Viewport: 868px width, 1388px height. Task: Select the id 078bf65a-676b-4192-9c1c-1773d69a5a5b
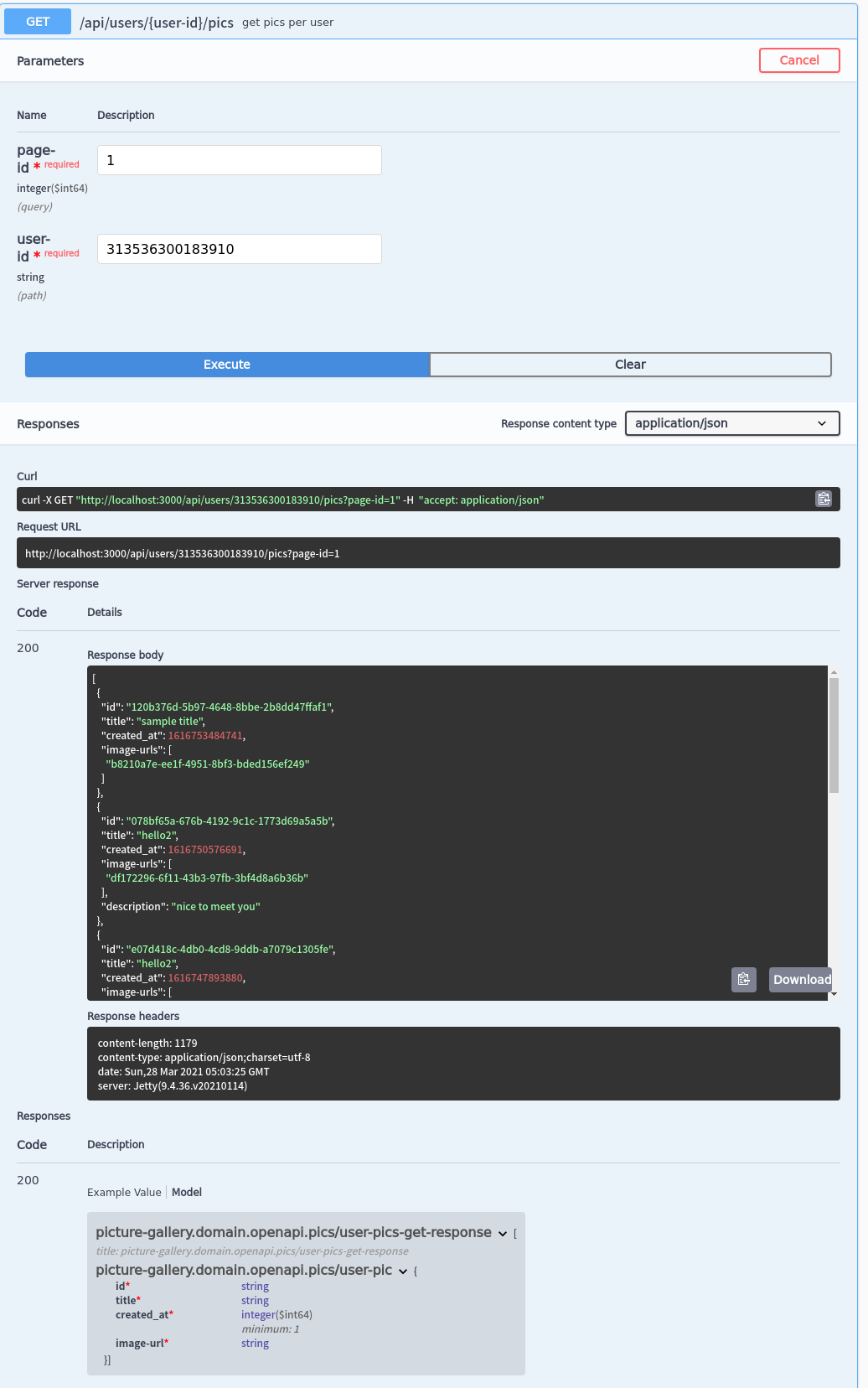[x=230, y=821]
